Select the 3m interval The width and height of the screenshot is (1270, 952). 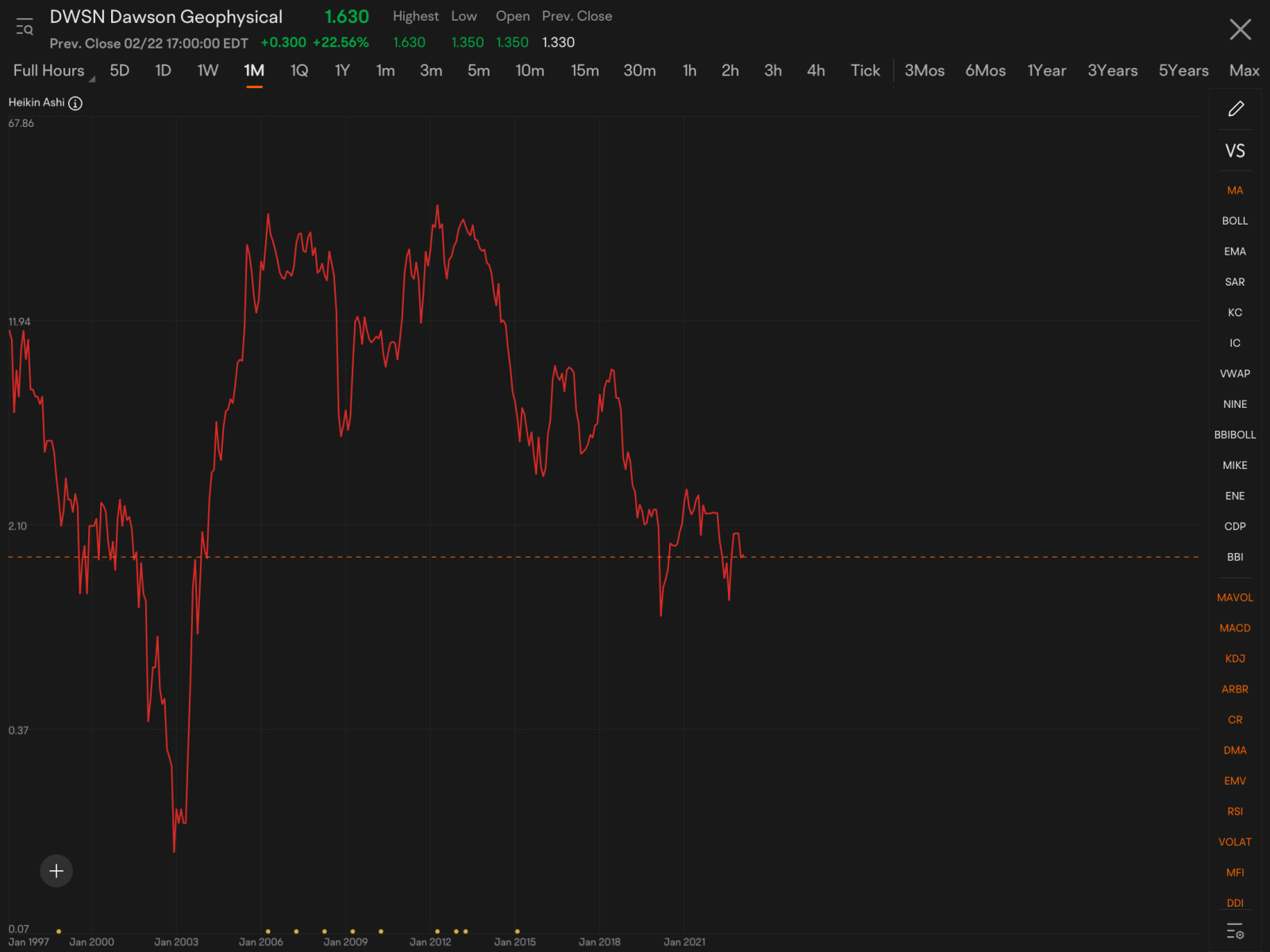pos(431,71)
